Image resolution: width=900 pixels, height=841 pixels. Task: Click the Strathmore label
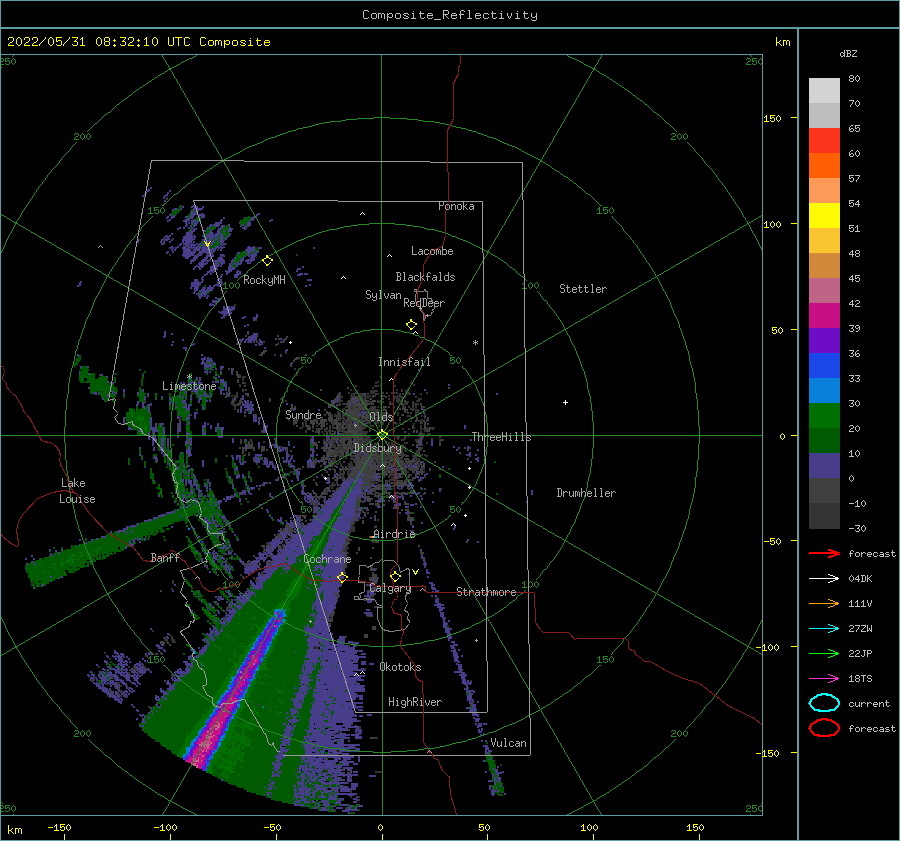pyautogui.click(x=486, y=592)
